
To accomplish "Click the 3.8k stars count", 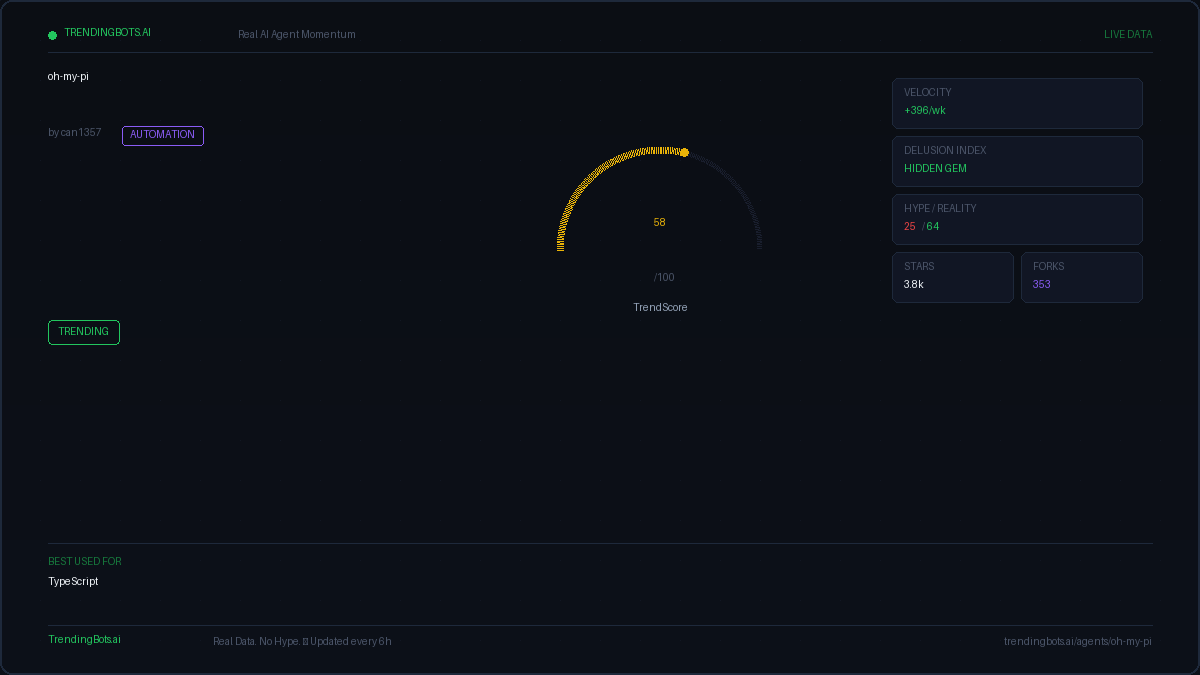I will click(x=914, y=285).
